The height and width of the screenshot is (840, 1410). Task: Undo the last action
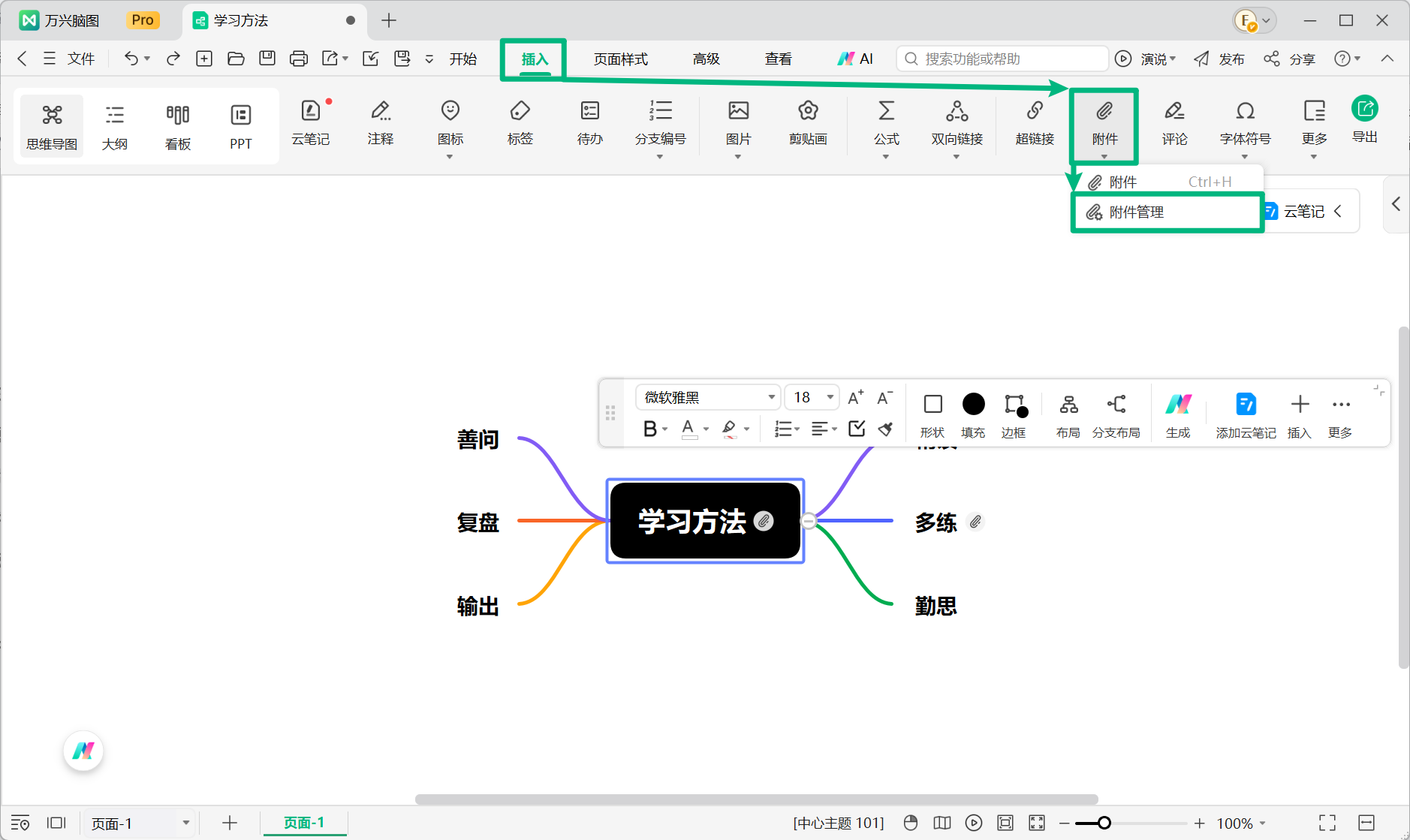131,59
